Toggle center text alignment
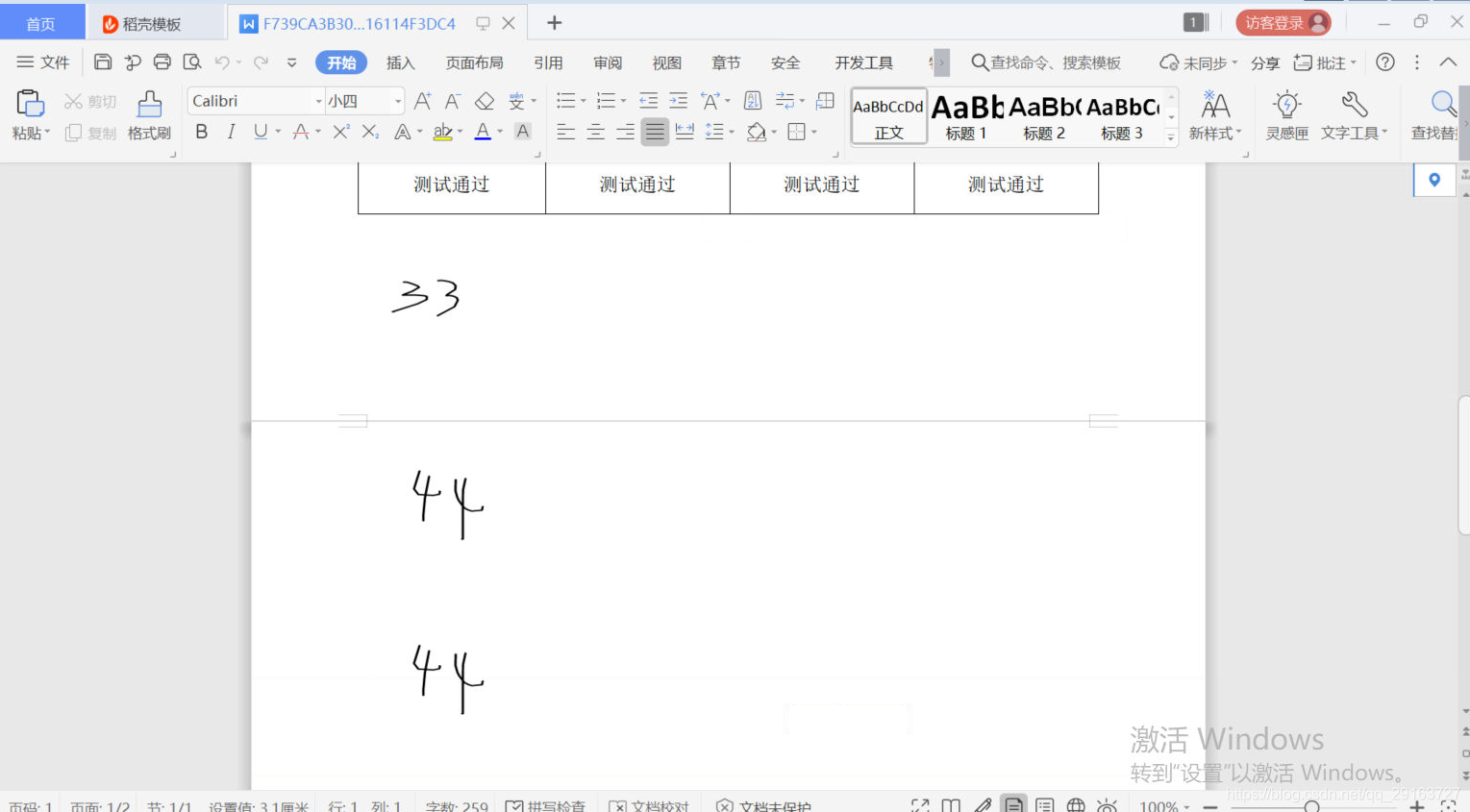Screen dimensions: 1470x812 point(596,132)
